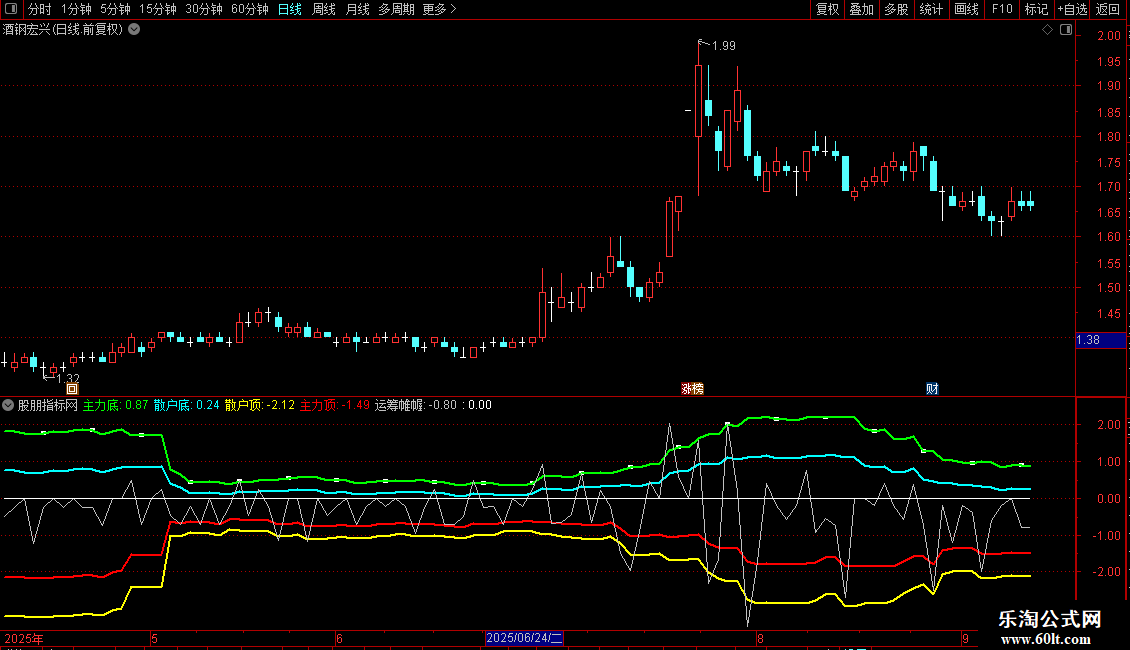Click the 财 financial marker icon
Screen dimensions: 1130x650
click(x=932, y=389)
